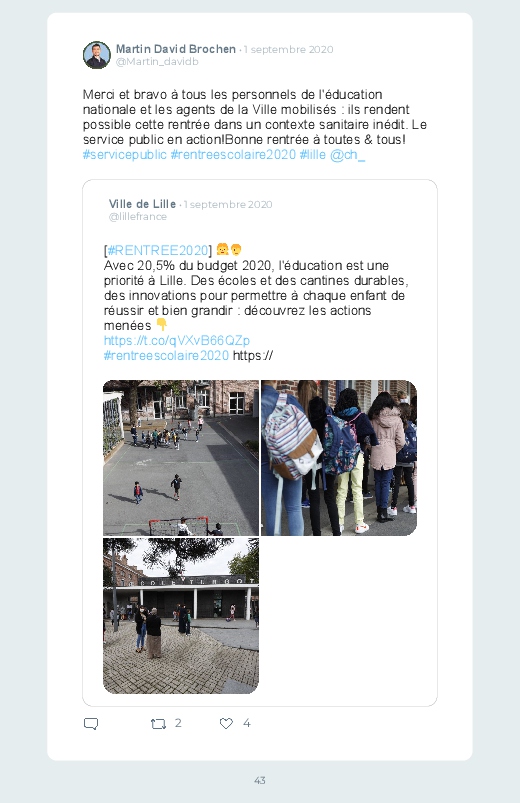Open the Ecole Turgot entrance photo
The width and height of the screenshot is (520, 803).
[181, 616]
